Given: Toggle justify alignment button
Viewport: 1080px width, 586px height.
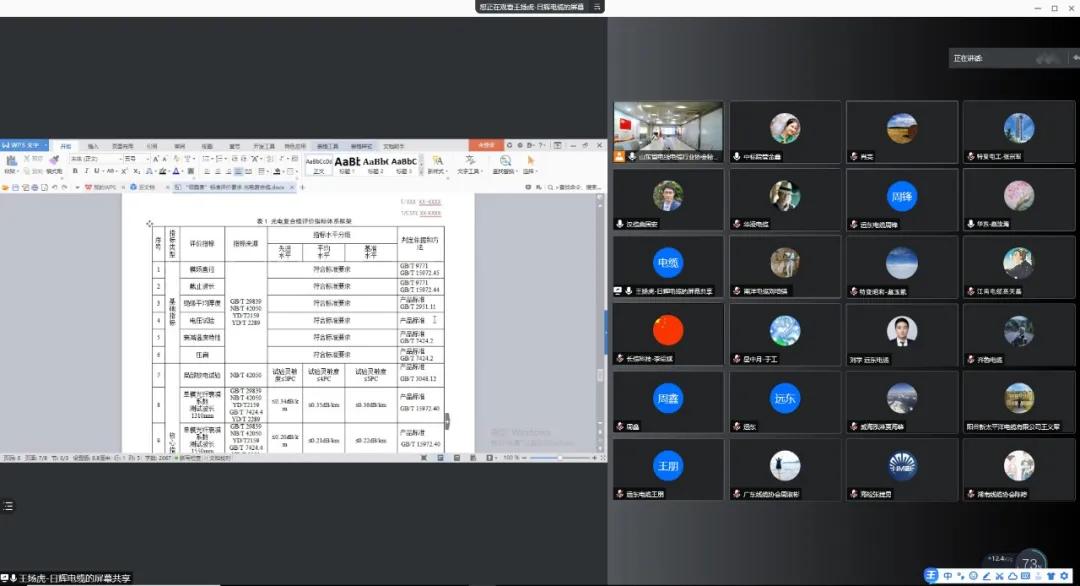Looking at the screenshot, I should 238,171.
